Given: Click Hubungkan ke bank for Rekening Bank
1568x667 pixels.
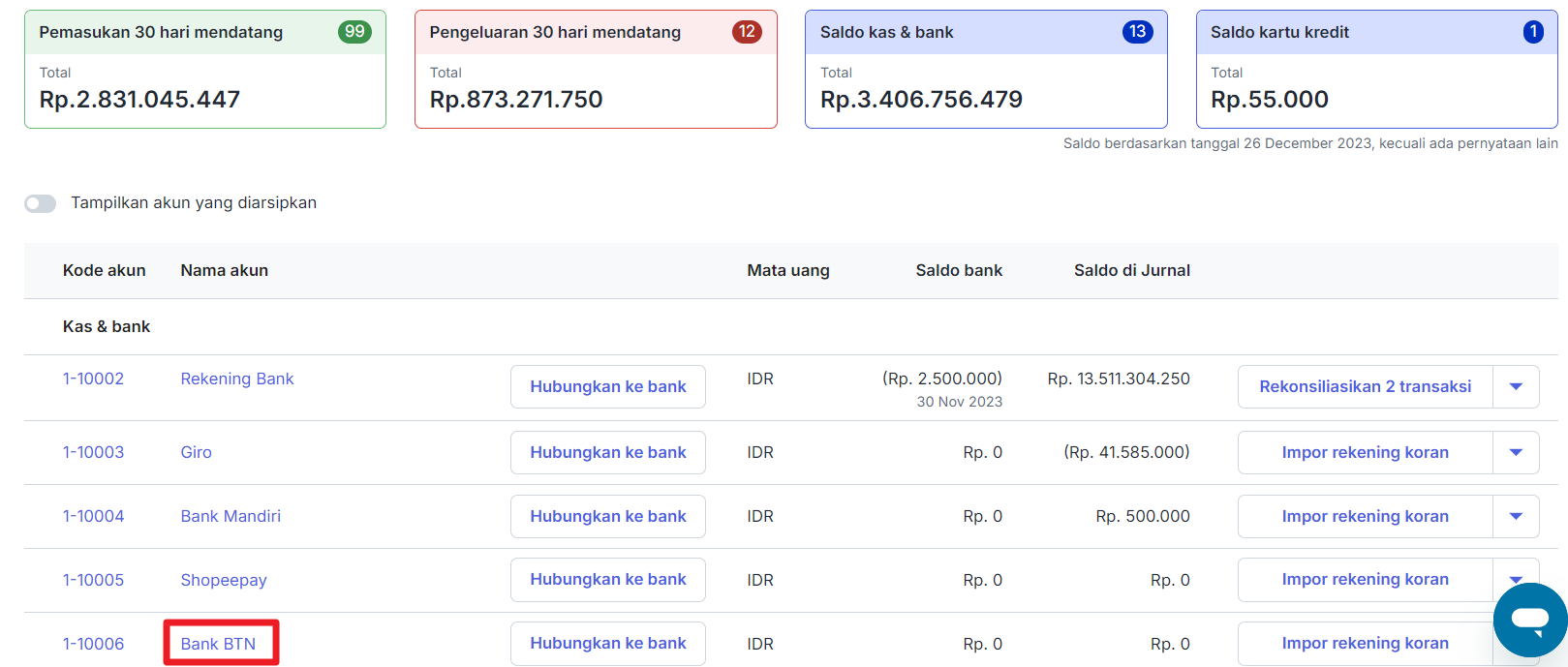Looking at the screenshot, I should pos(607,387).
